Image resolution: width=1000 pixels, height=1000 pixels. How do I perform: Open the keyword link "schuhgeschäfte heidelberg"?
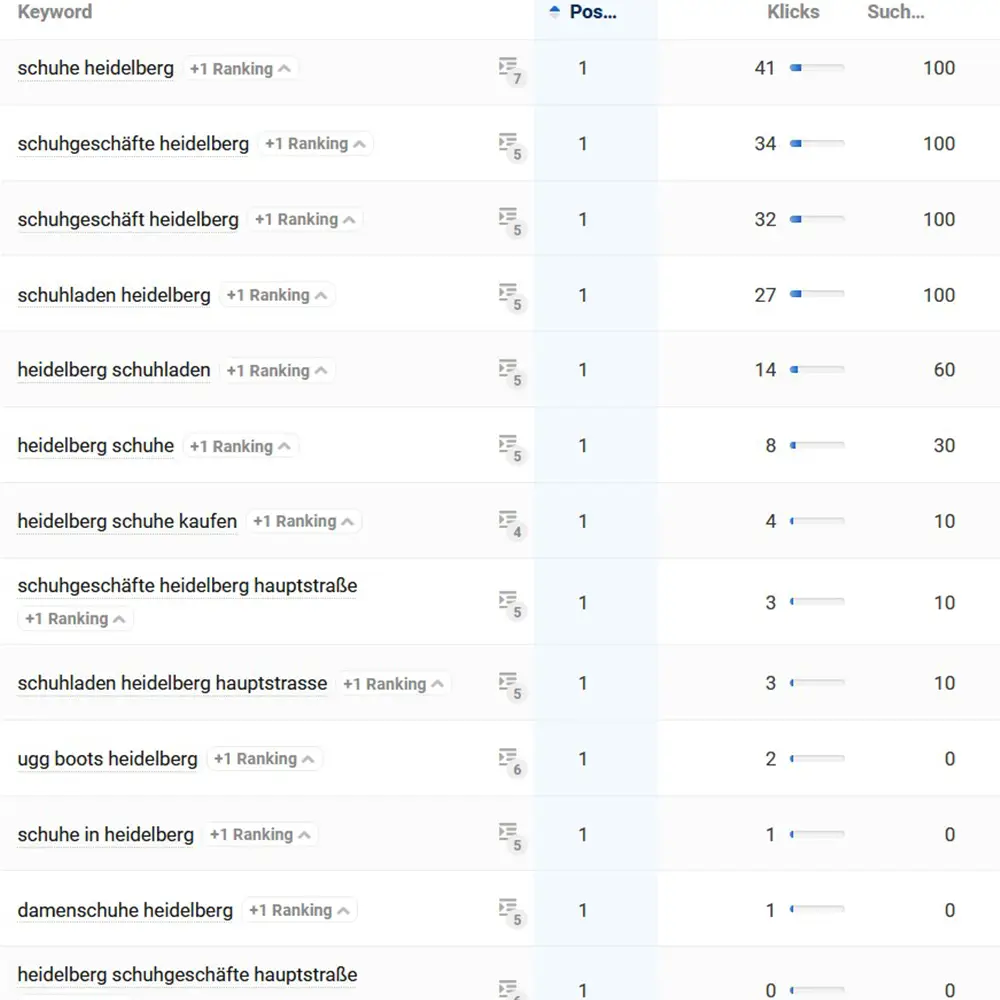(x=132, y=143)
